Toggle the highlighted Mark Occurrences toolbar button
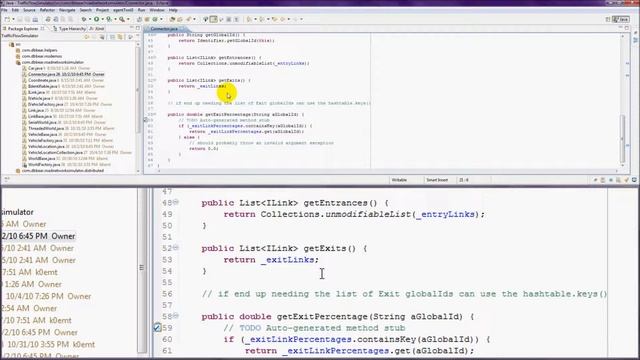 tap(213, 19)
